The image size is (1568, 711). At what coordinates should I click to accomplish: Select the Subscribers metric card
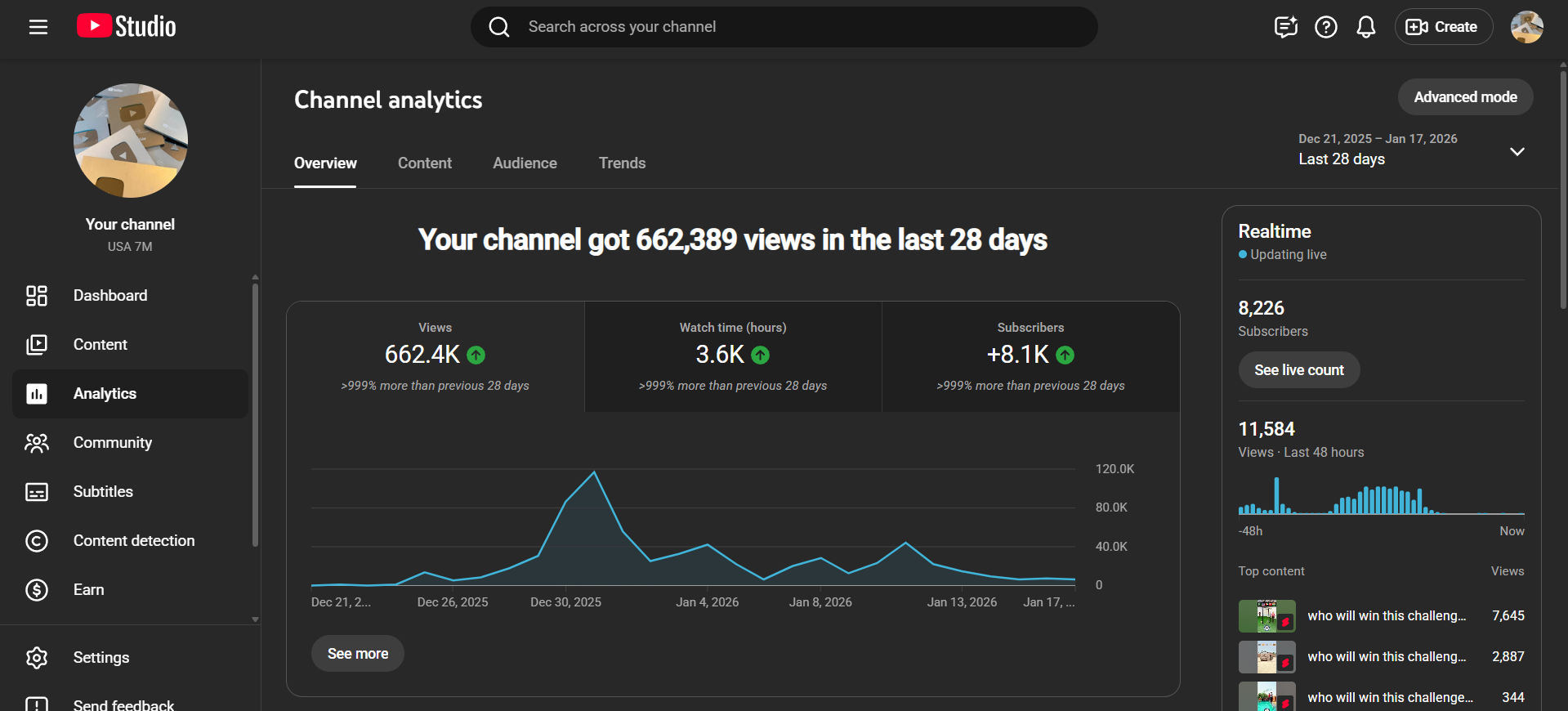pos(1030,356)
